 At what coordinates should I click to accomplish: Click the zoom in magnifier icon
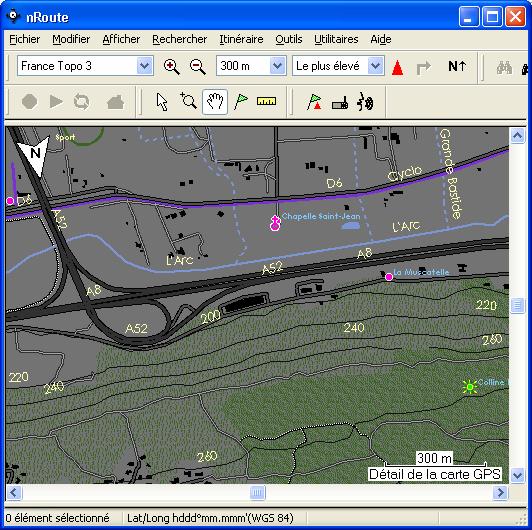(171, 67)
